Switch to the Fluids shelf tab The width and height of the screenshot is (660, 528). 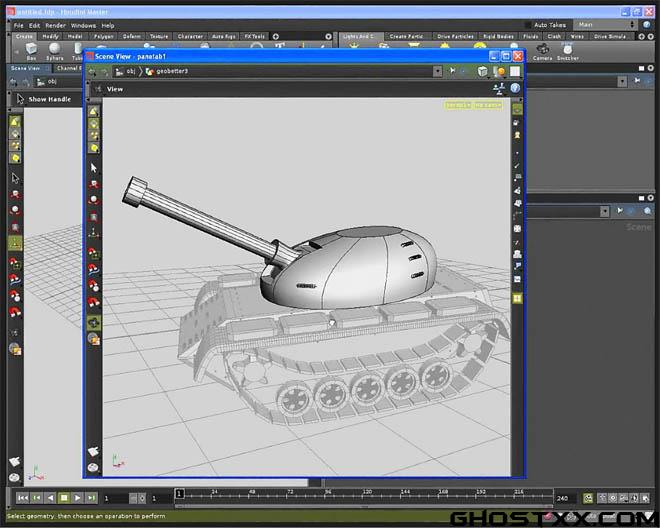click(x=530, y=37)
